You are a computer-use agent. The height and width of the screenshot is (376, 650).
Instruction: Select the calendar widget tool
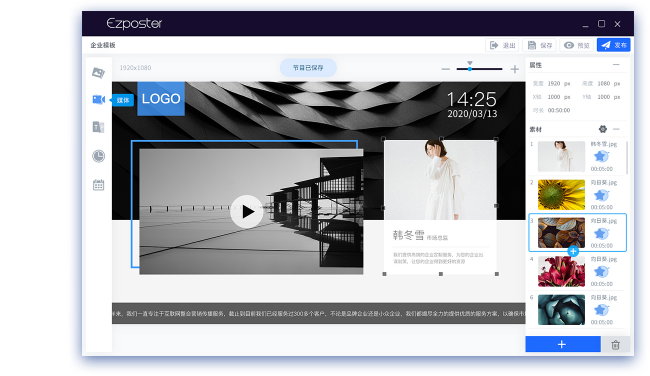pos(98,185)
